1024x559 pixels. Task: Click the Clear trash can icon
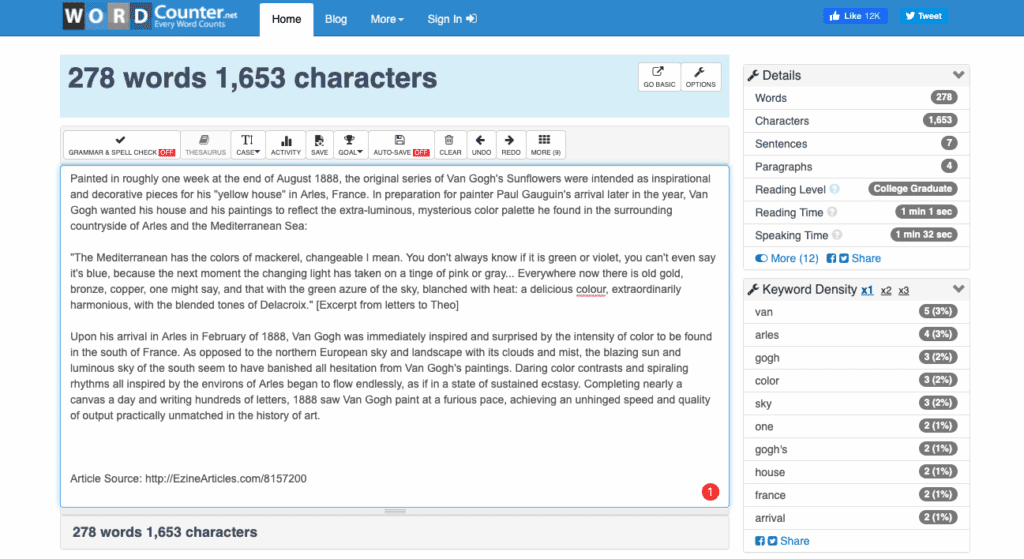coord(450,145)
